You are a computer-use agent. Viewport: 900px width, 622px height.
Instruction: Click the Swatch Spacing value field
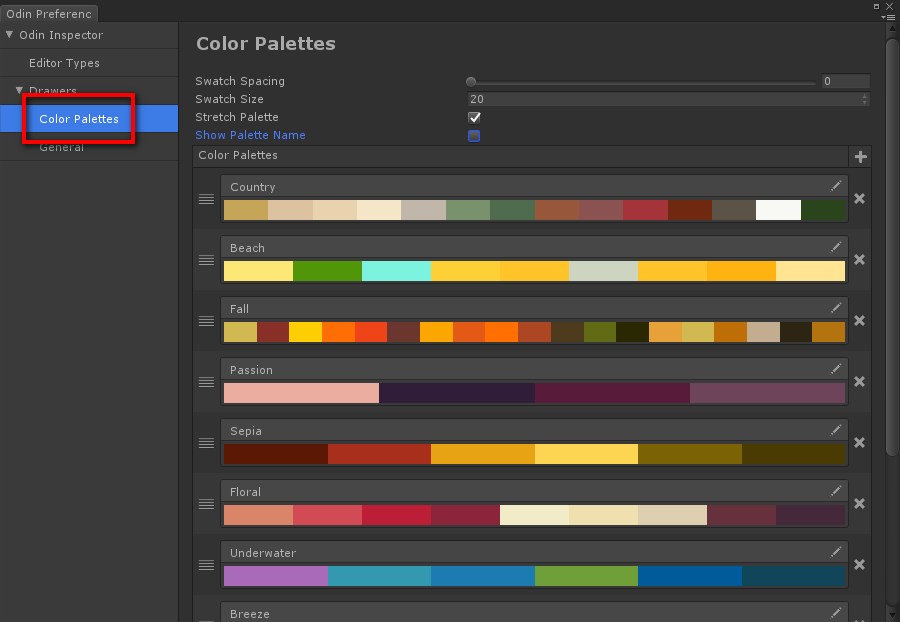[x=845, y=81]
